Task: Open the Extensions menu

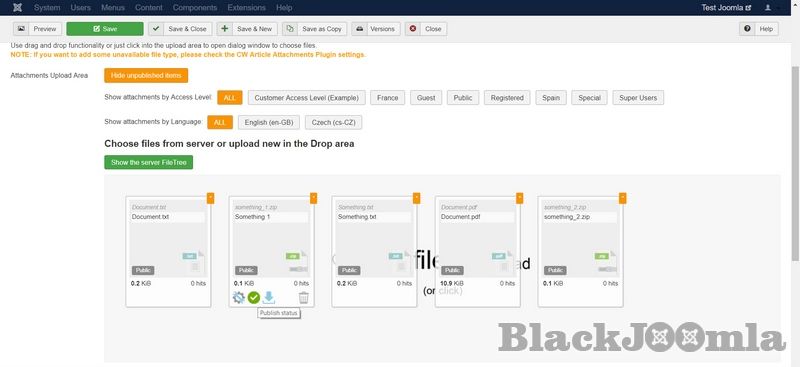Action: pos(246,8)
